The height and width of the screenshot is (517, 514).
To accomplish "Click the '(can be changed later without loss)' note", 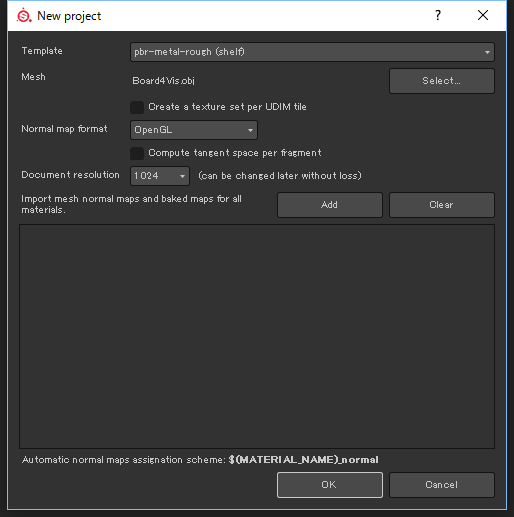I will 280,176.
